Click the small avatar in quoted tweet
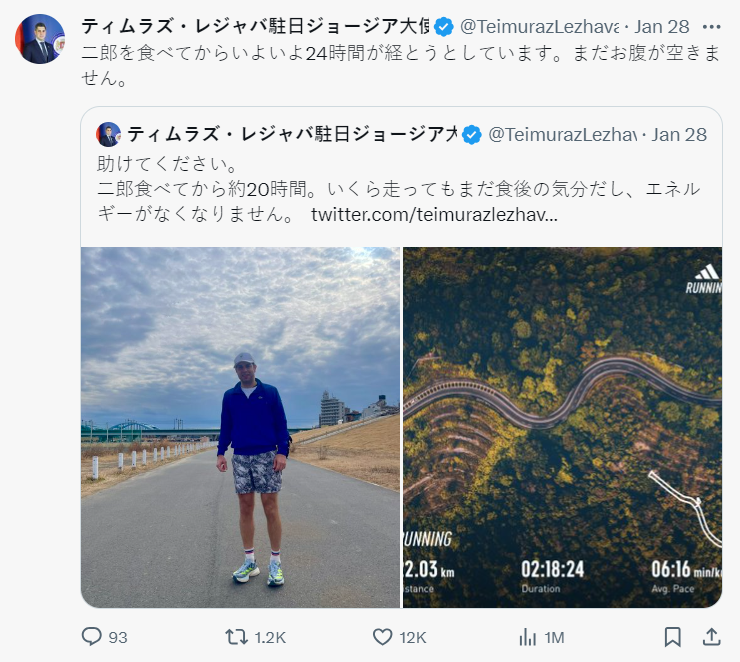Screen dimensions: 740x662 109,135
